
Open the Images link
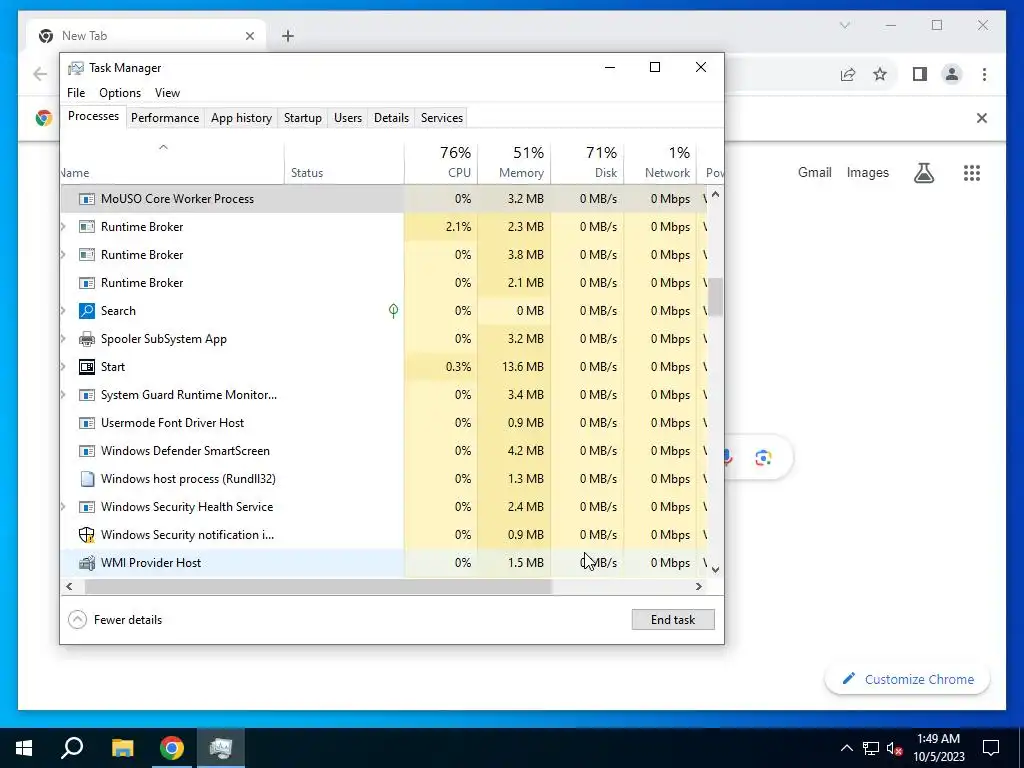pos(867,172)
